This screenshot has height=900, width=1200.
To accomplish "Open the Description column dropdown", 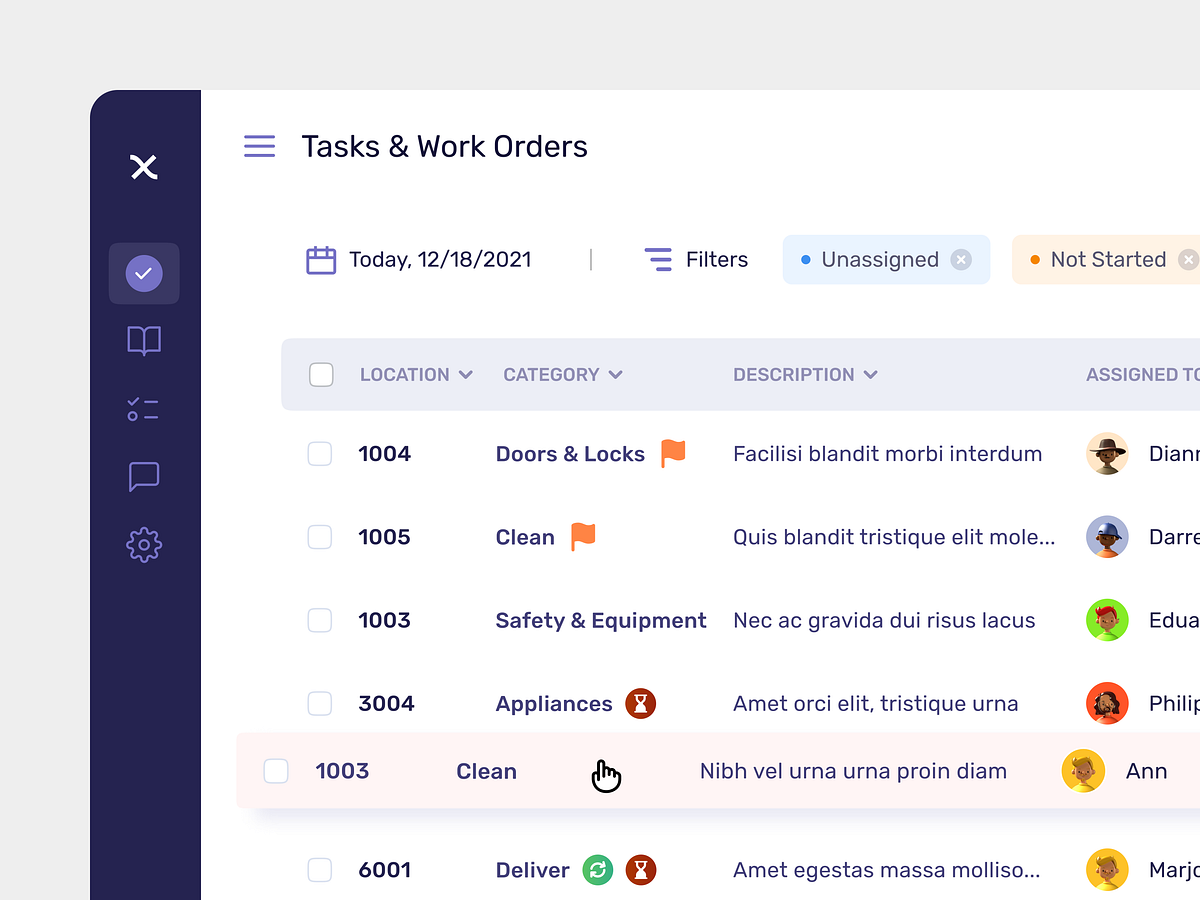I will click(x=872, y=374).
